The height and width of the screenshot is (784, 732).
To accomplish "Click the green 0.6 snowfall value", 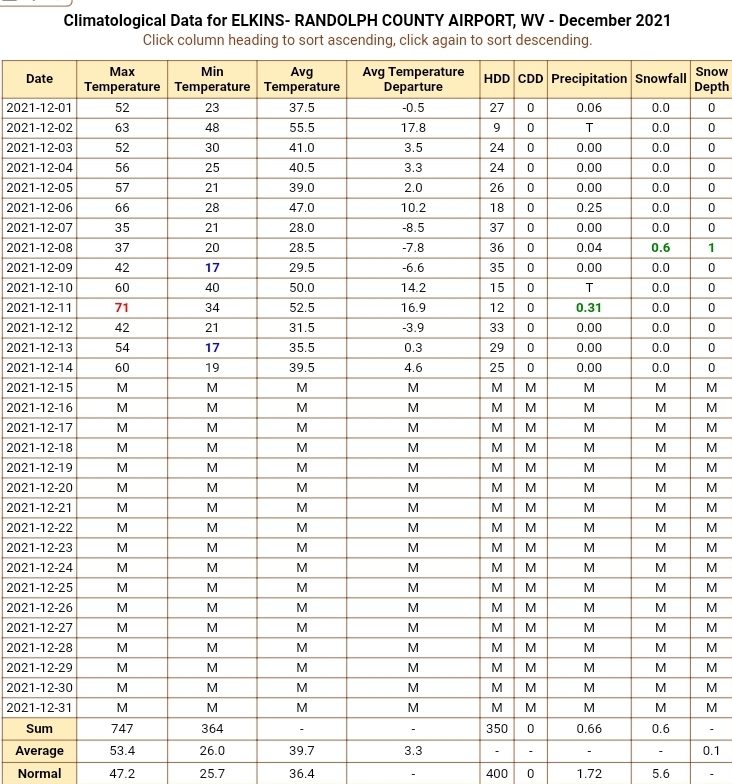I will 660,248.
